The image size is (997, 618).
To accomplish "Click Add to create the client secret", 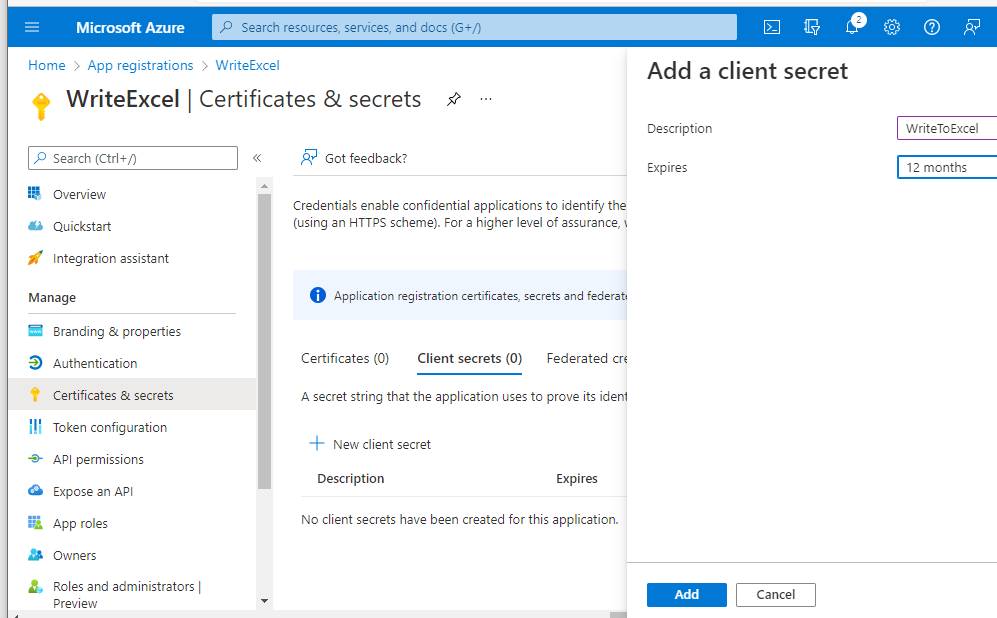I will point(687,594).
